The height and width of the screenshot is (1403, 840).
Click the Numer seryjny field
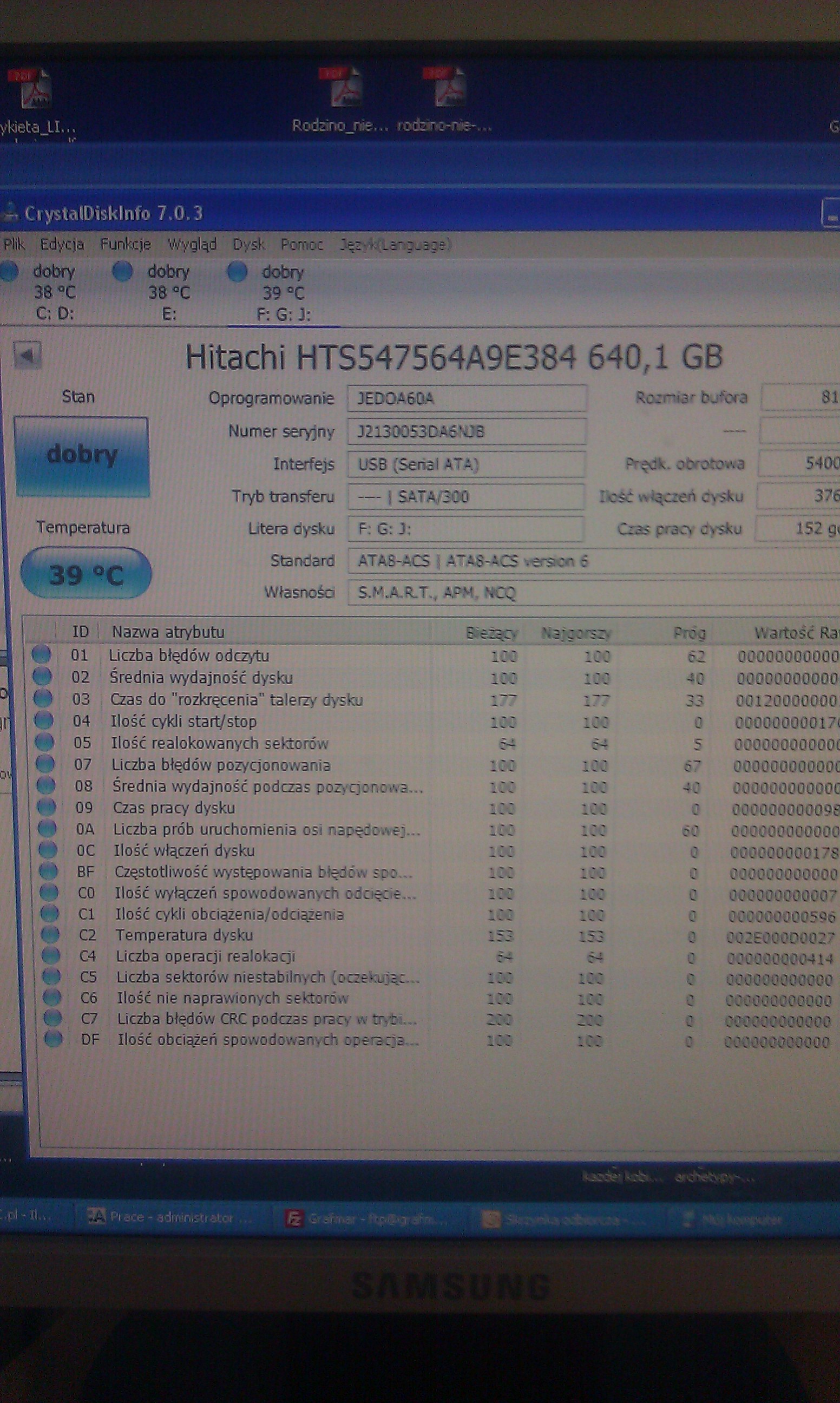click(467, 431)
